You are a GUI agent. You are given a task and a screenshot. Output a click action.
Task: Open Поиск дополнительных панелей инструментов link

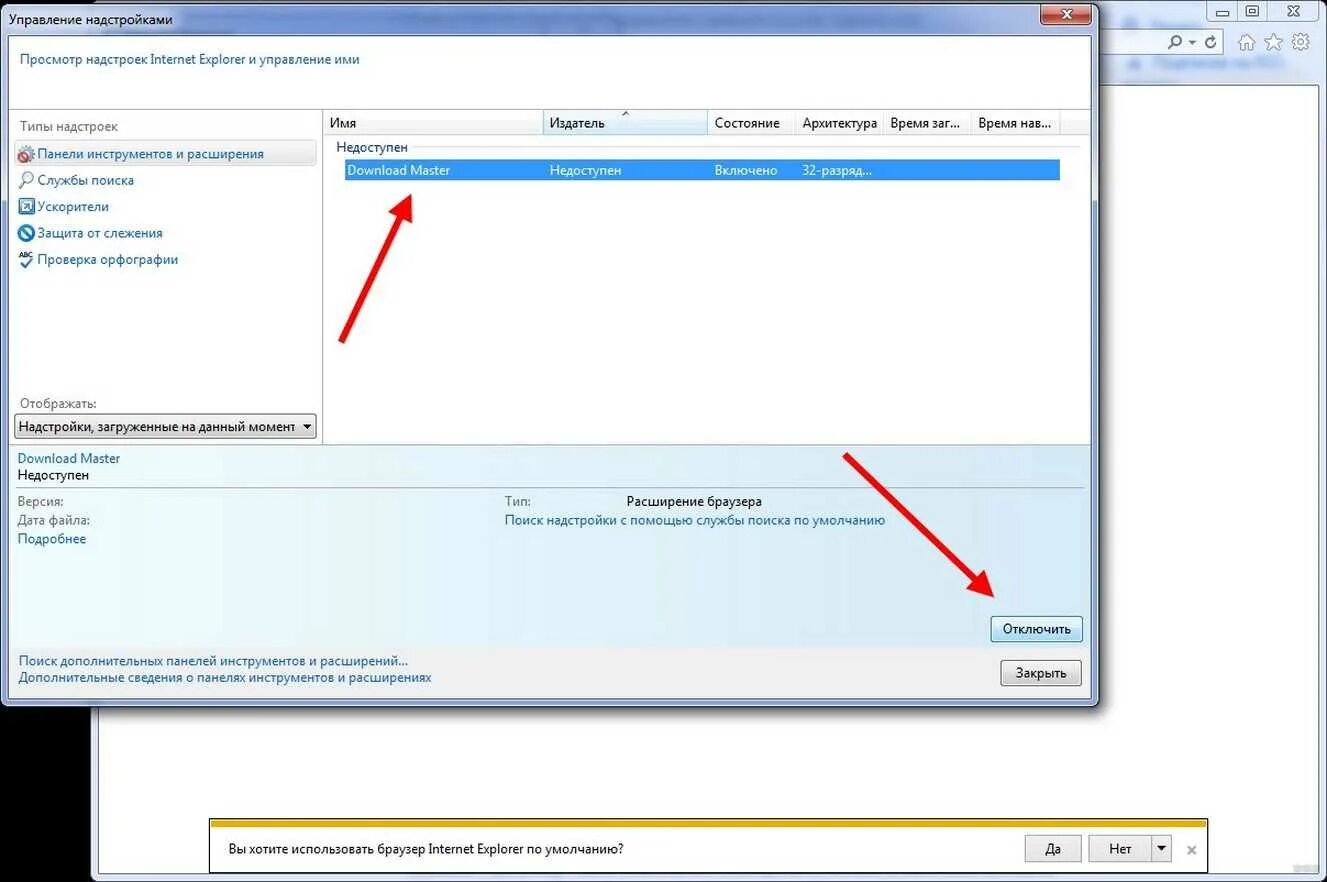tap(213, 661)
